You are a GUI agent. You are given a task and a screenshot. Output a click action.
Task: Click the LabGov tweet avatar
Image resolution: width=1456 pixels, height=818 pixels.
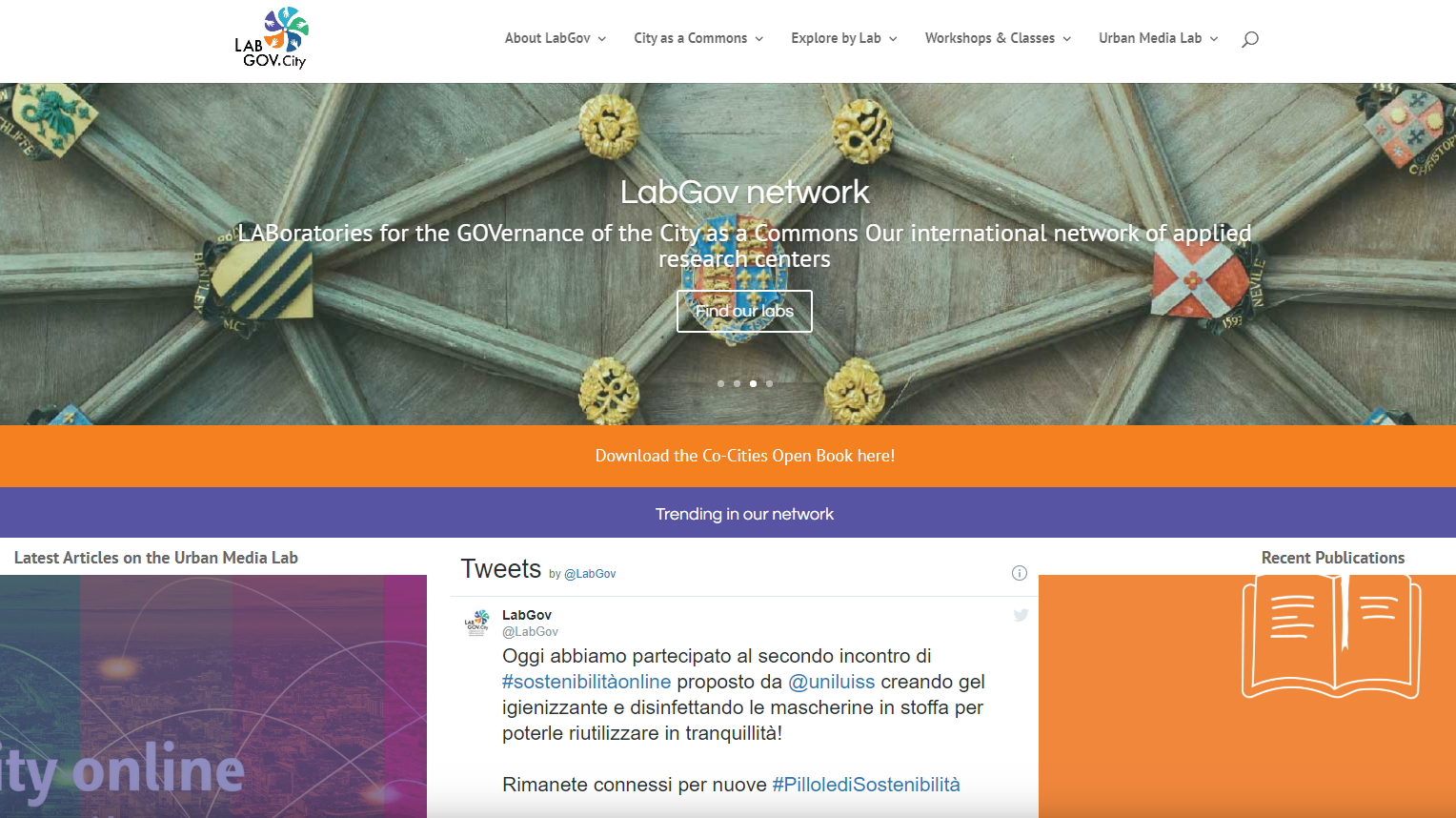pos(477,623)
